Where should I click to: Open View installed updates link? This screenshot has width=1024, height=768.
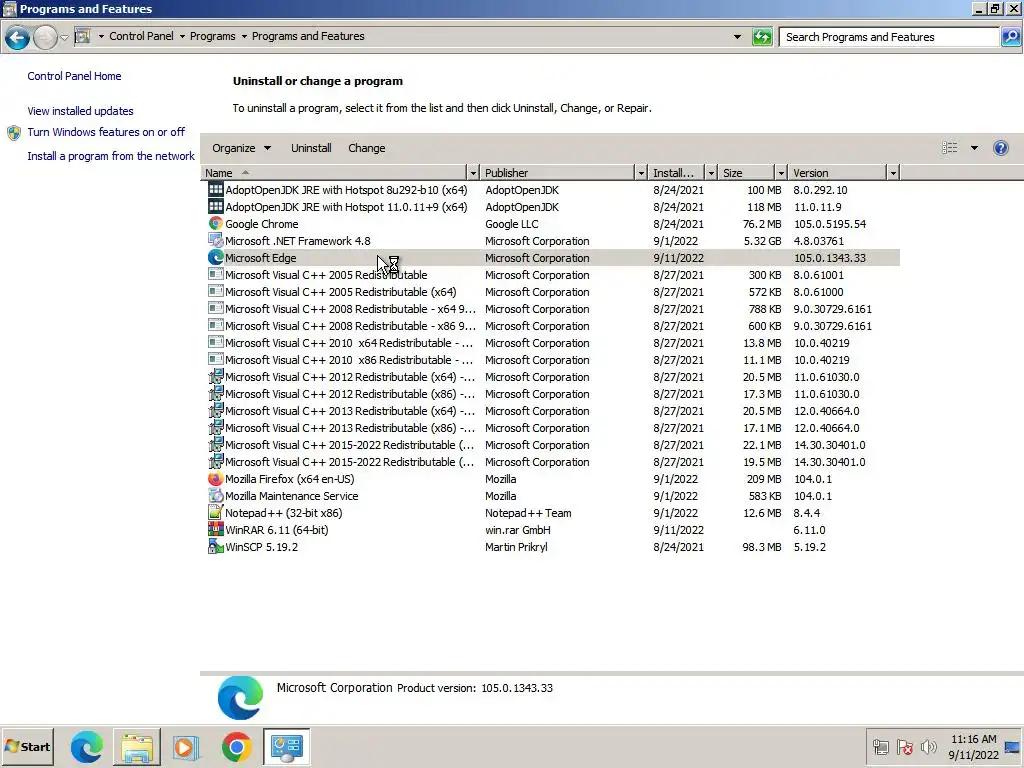tap(80, 111)
